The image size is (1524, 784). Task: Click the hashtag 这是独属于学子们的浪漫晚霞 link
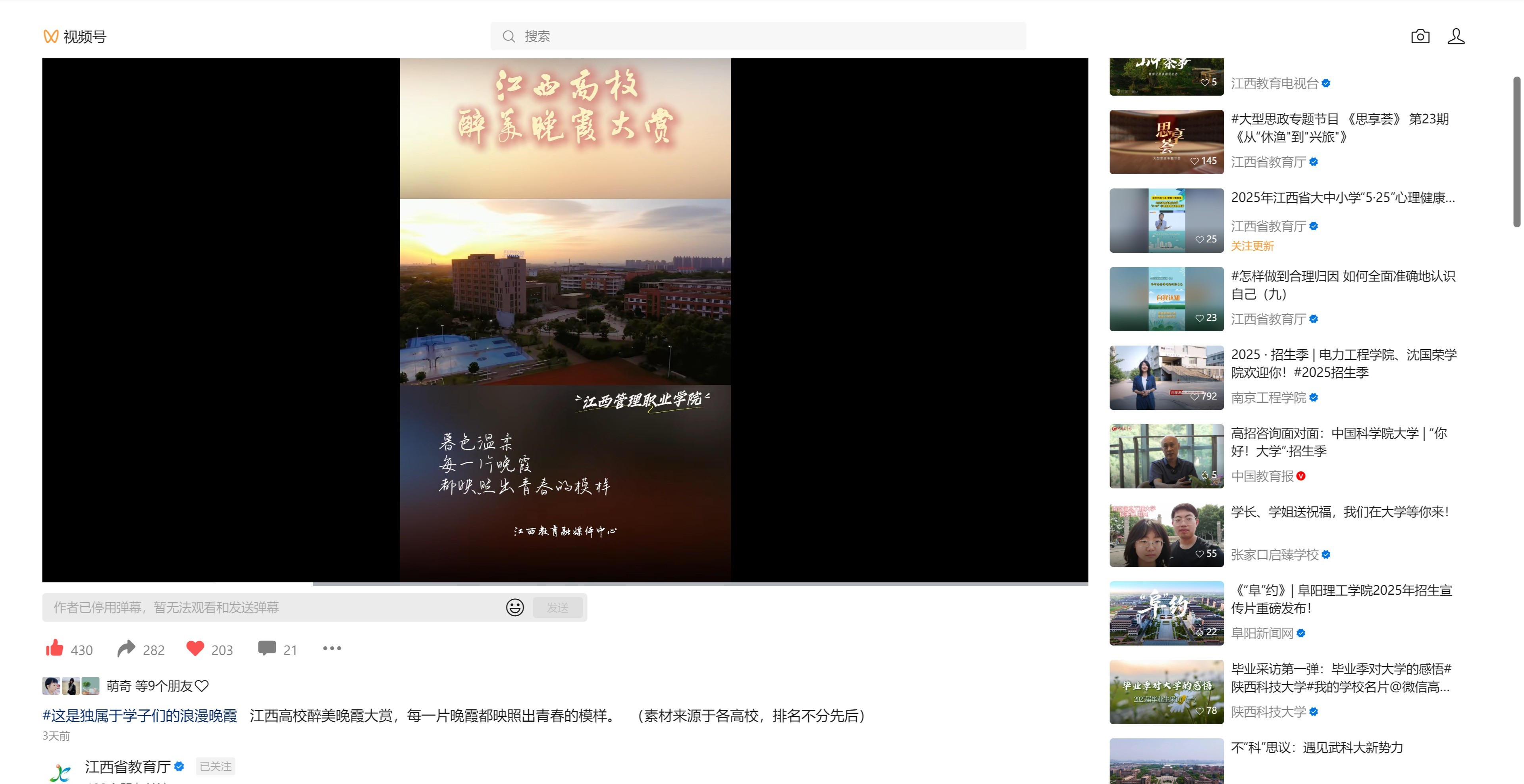pos(140,716)
